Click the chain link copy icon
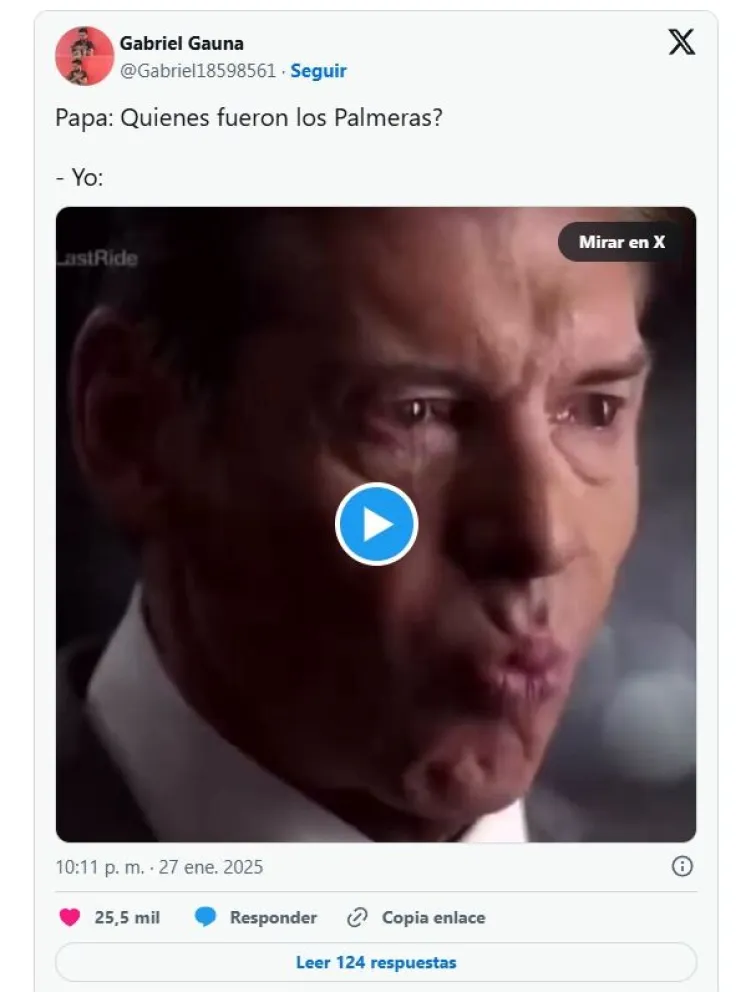The width and height of the screenshot is (751, 992). [x=357, y=917]
